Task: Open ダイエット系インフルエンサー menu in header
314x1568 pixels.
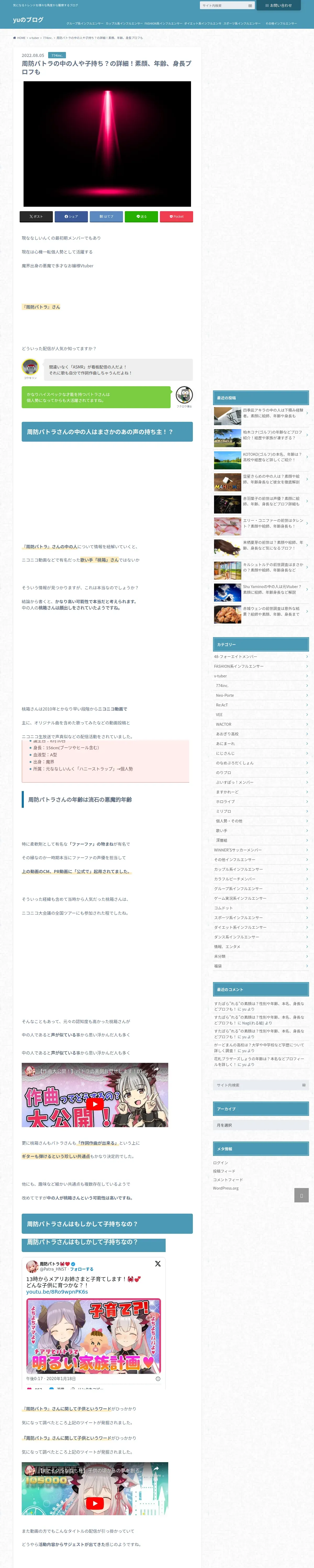Action: click(203, 23)
